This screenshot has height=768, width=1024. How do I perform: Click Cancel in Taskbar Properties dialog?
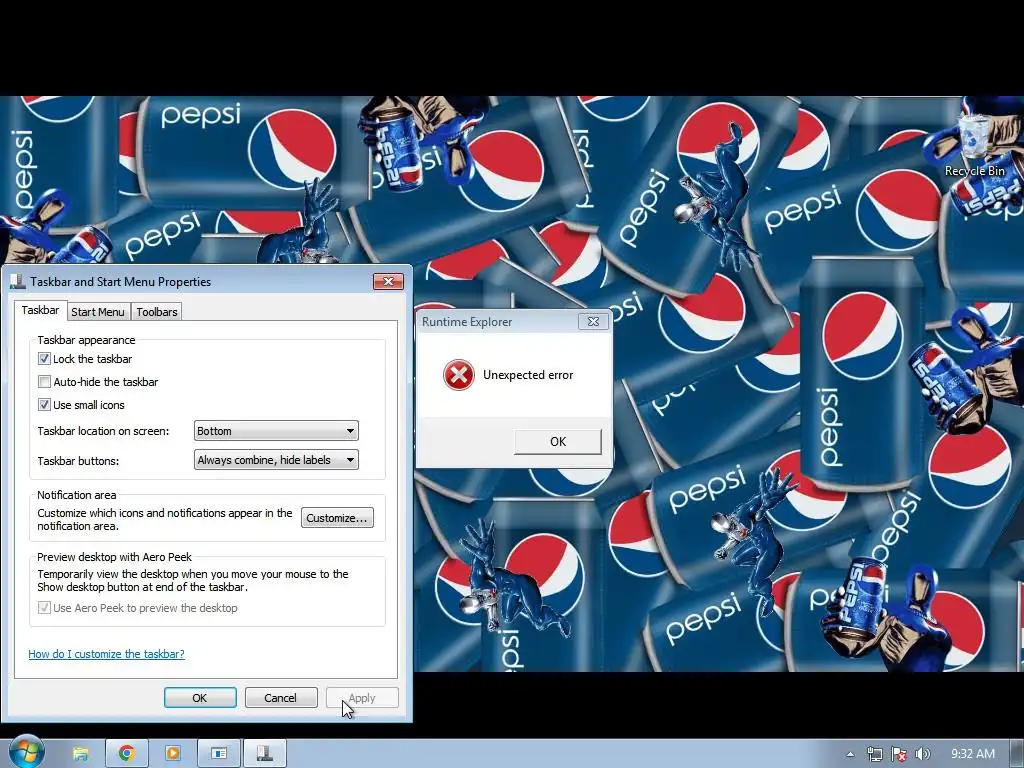tap(281, 697)
